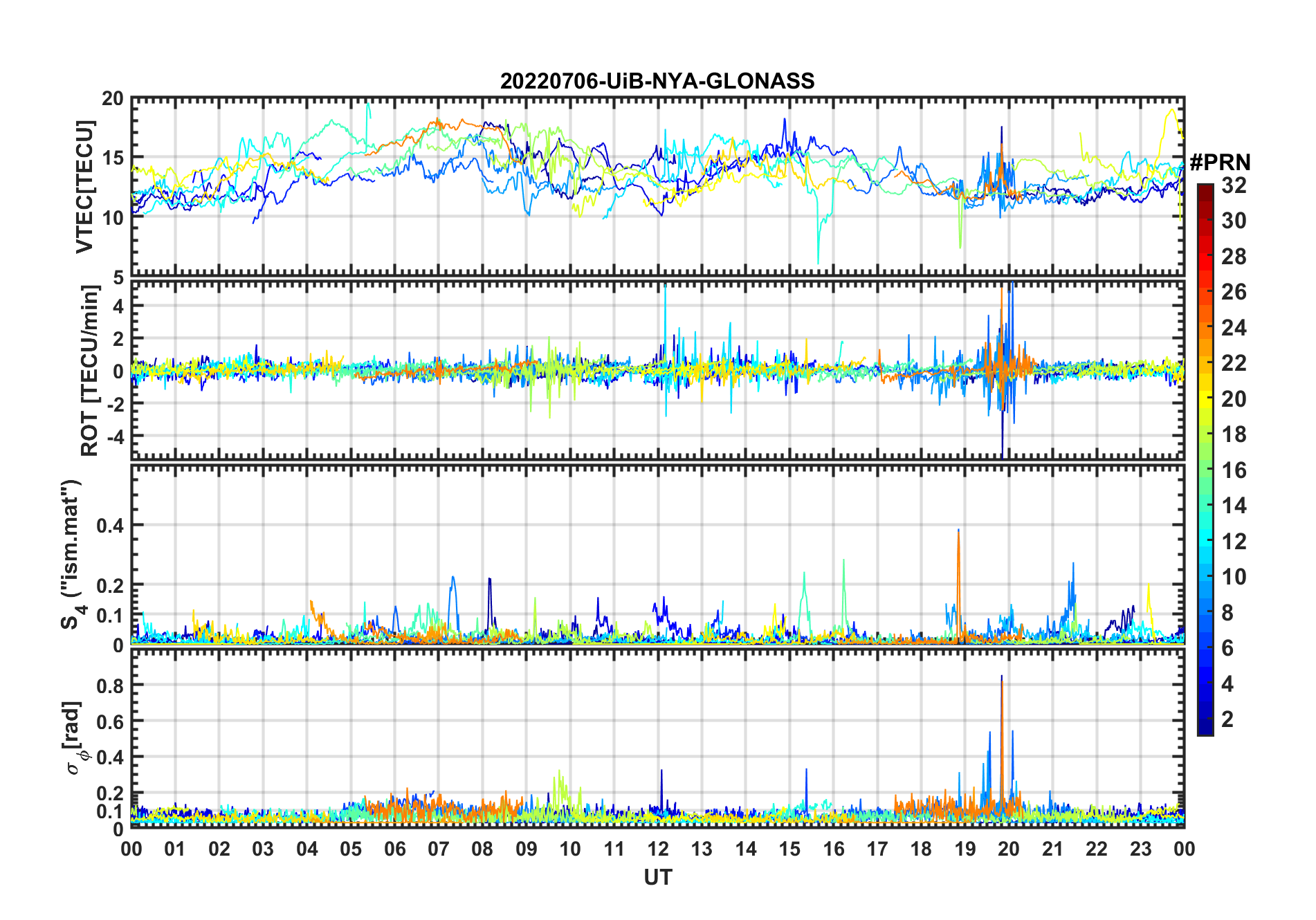Click x-axis tick label 19

click(965, 849)
